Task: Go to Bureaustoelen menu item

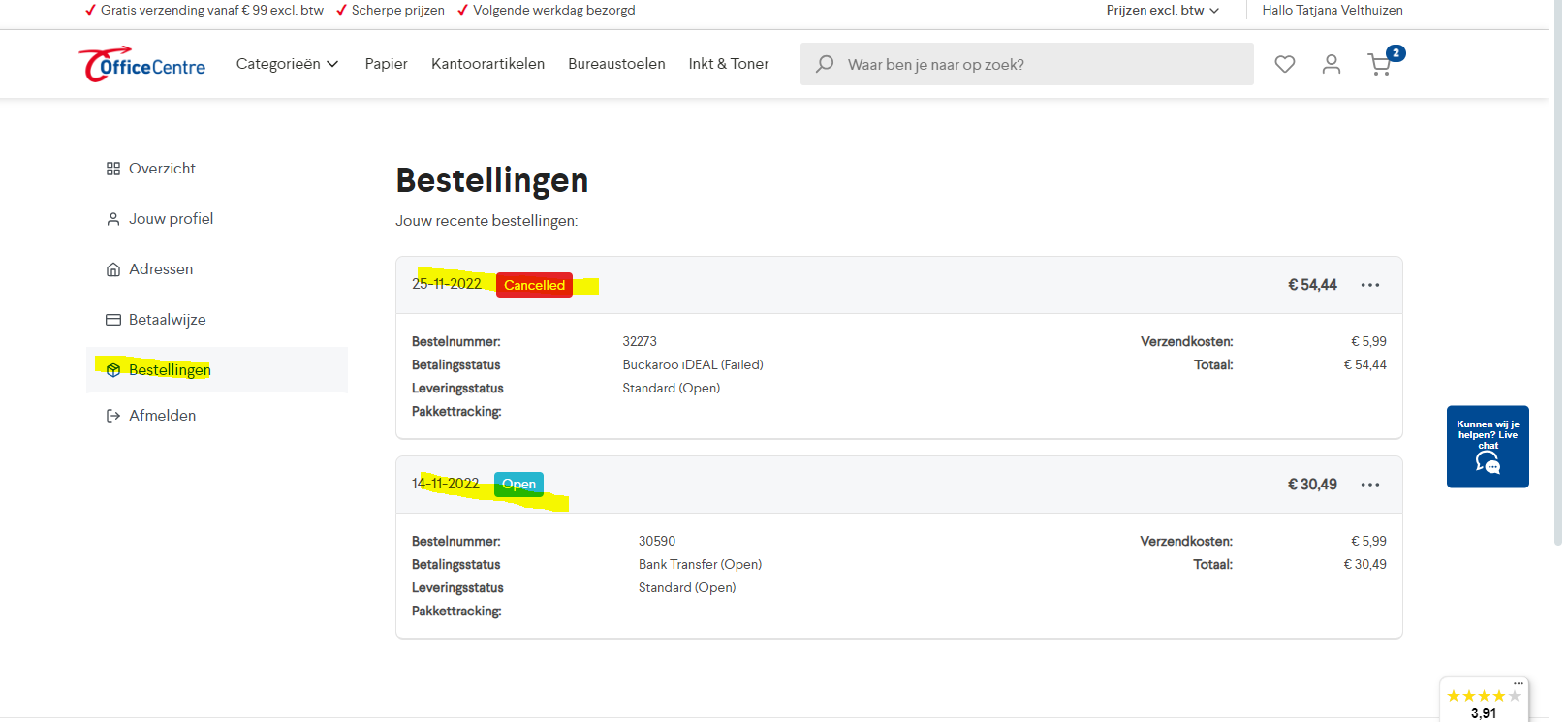Action: tap(616, 64)
